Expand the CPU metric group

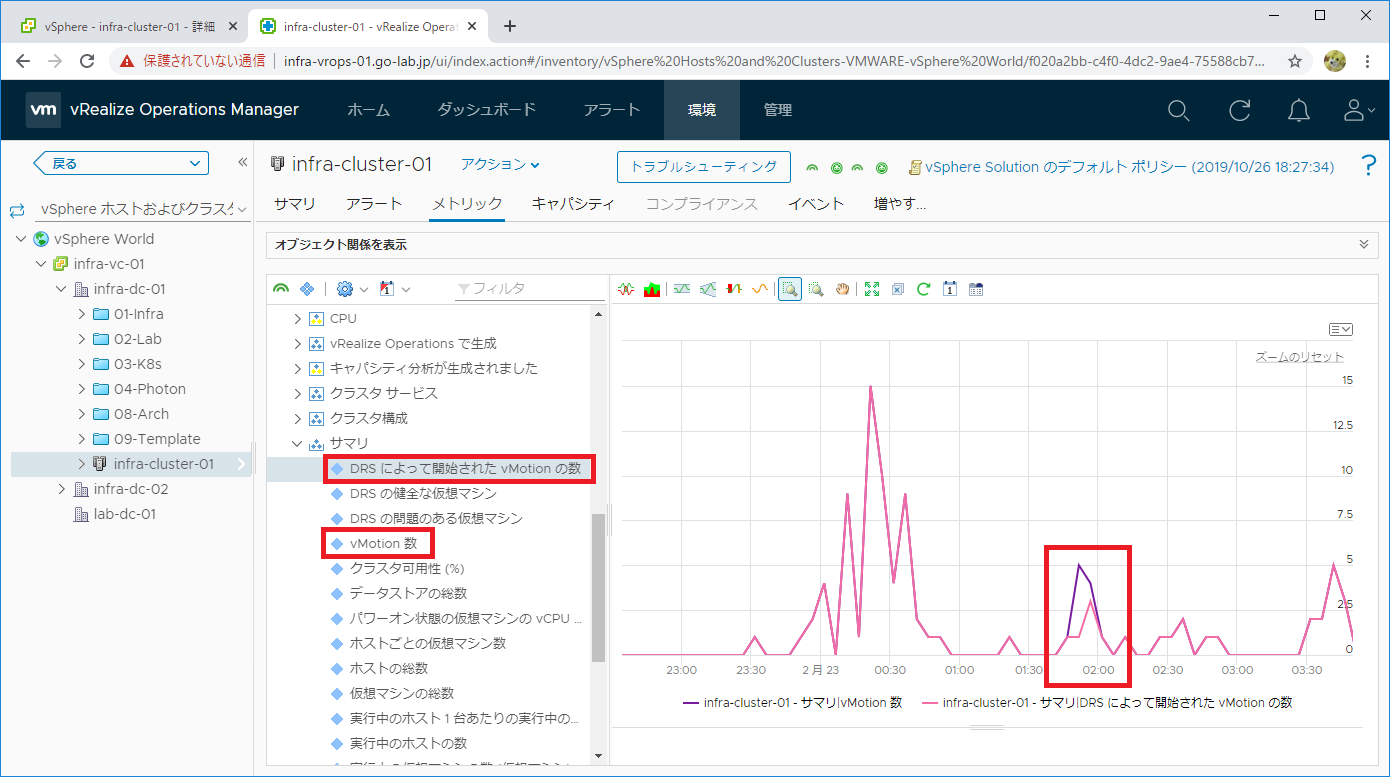tap(297, 319)
